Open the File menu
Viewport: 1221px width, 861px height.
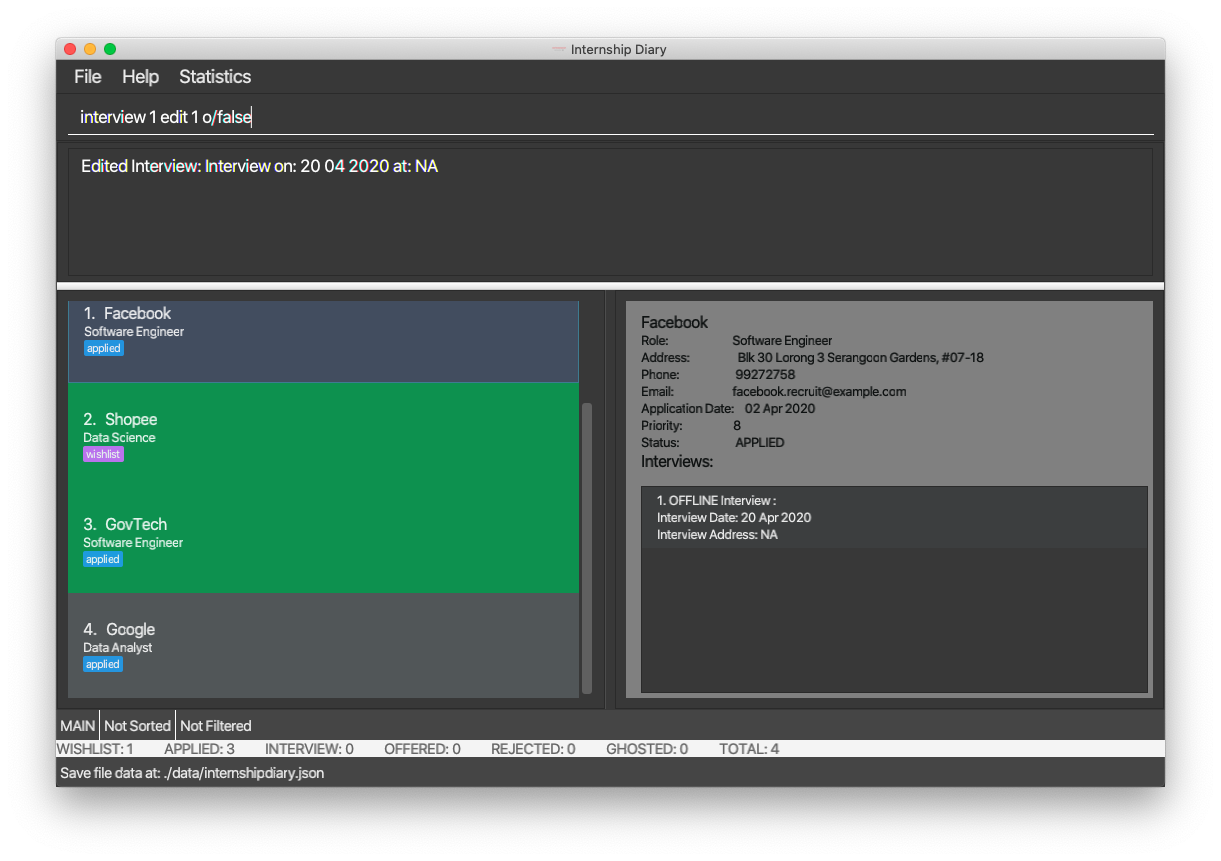pos(88,77)
